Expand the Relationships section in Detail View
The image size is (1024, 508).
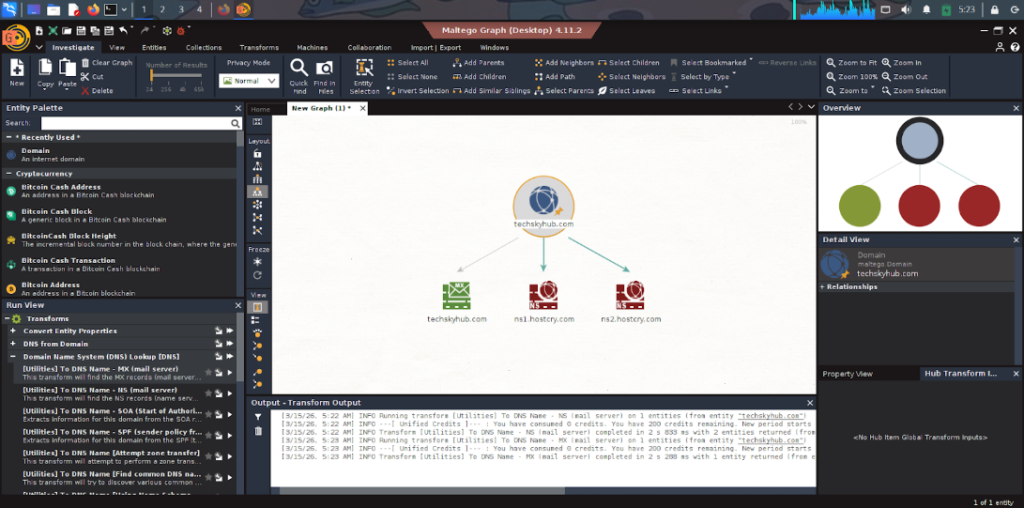pos(823,286)
